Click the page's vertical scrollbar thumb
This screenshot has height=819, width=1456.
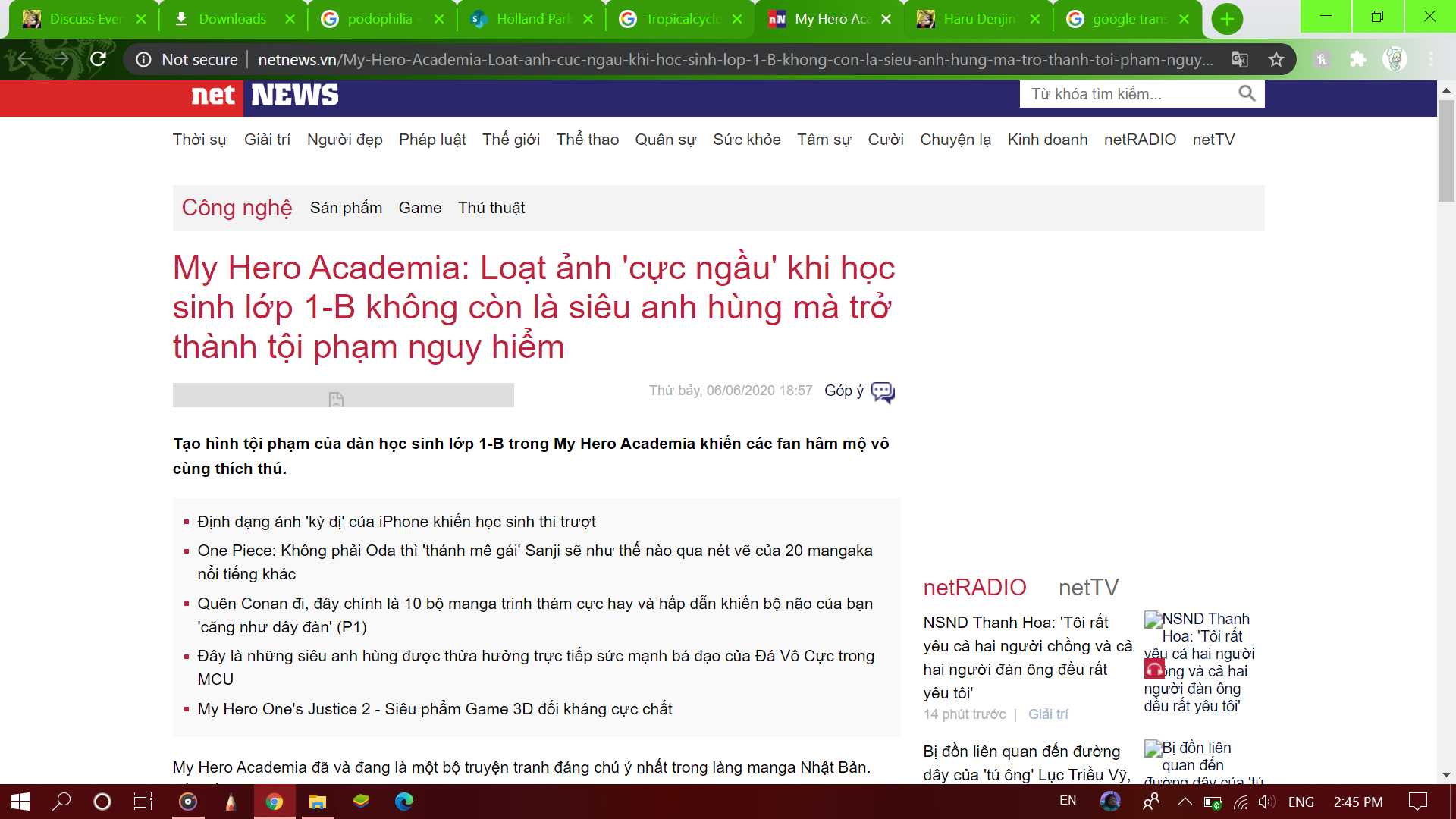click(1446, 152)
